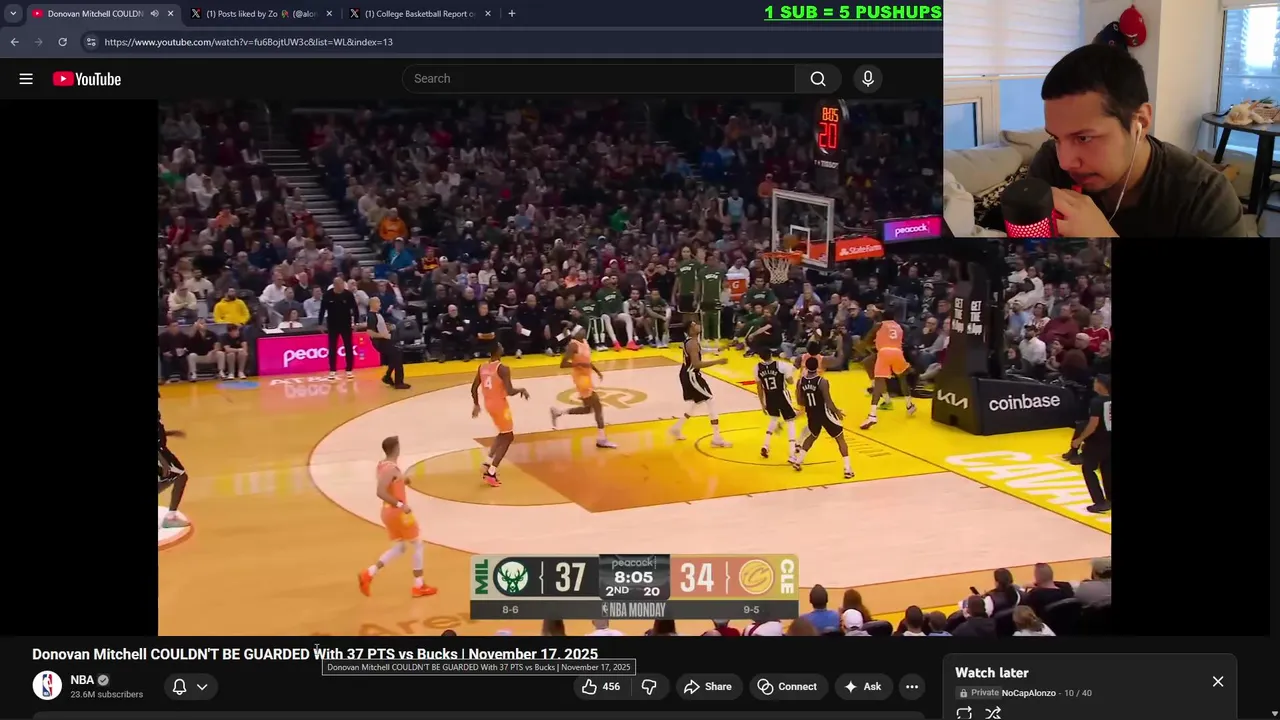Click the Ask button
The height and width of the screenshot is (720, 1280).
pyautogui.click(x=862, y=687)
